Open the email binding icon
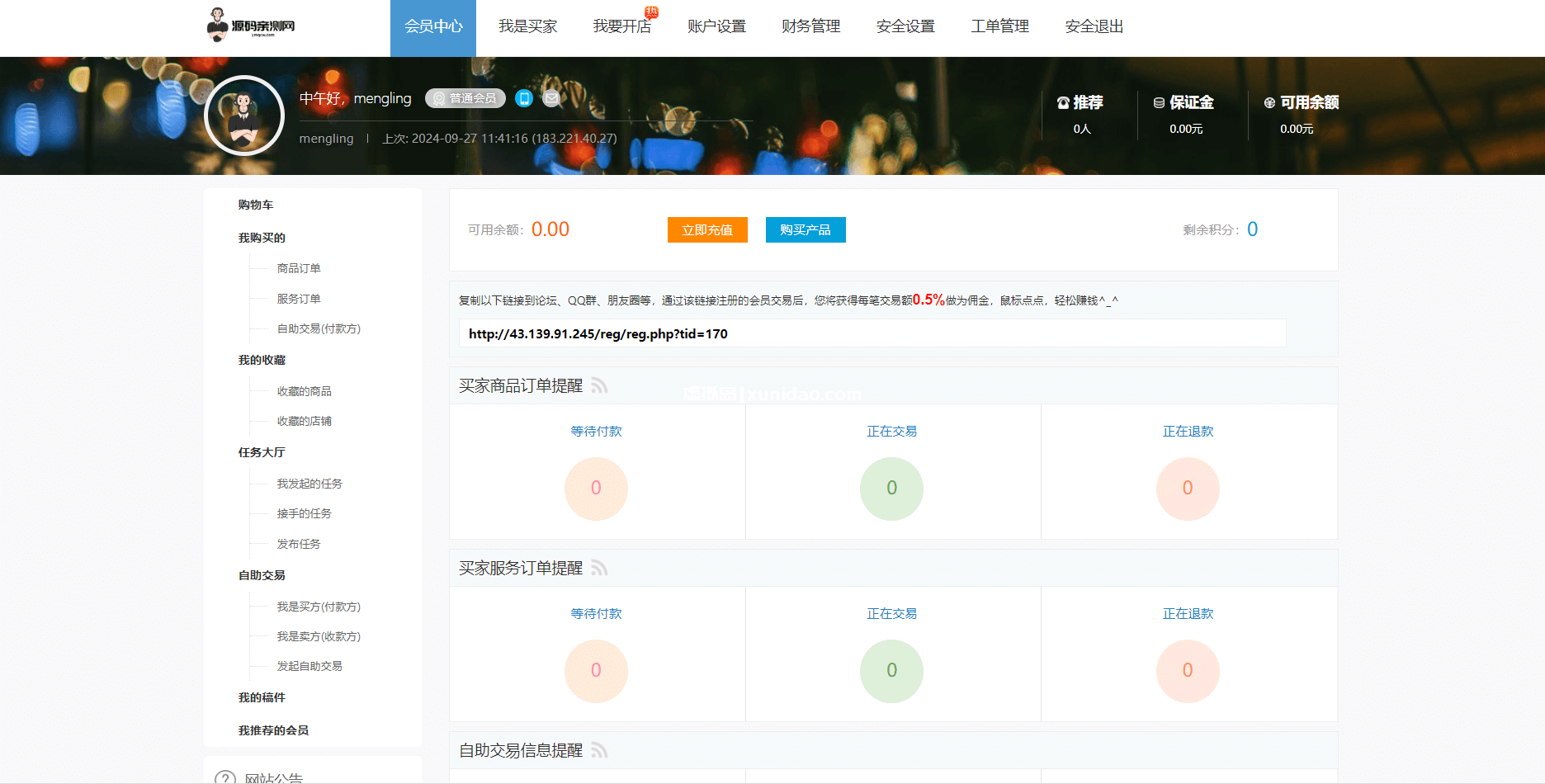 click(x=550, y=97)
